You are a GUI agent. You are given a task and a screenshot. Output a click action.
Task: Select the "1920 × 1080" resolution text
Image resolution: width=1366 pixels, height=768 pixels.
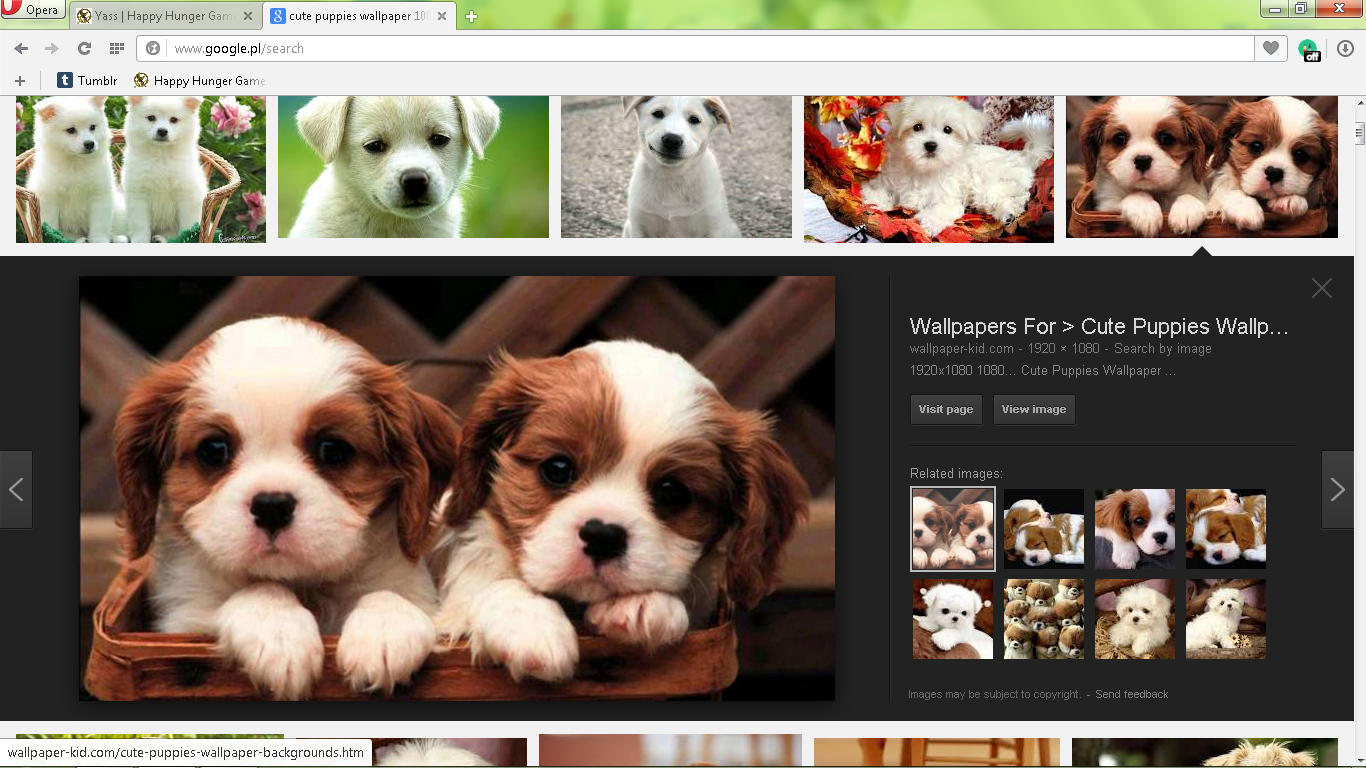[1063, 349]
